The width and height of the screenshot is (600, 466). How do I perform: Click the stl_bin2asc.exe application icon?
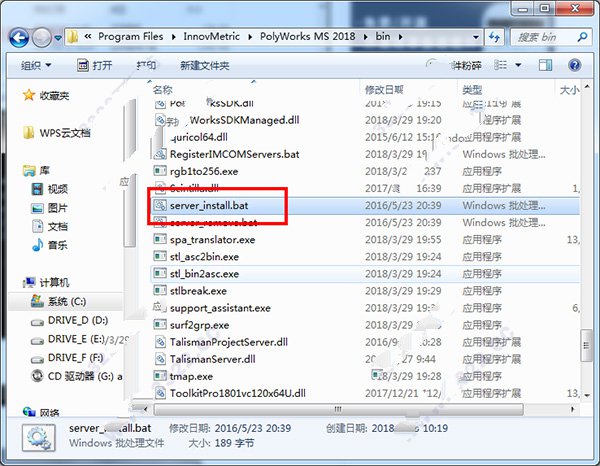point(160,274)
